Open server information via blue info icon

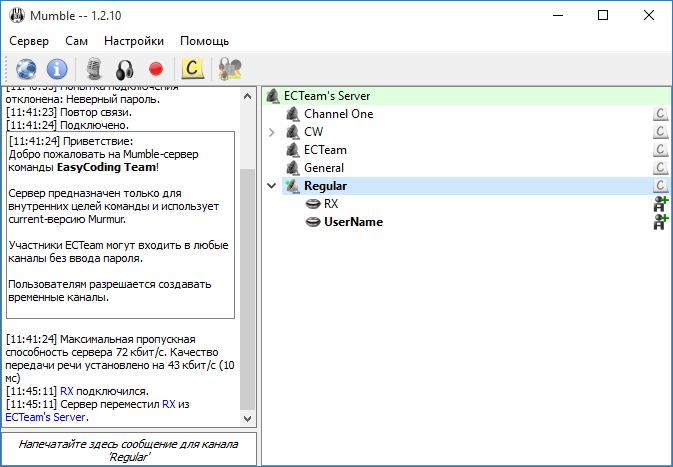click(x=58, y=69)
